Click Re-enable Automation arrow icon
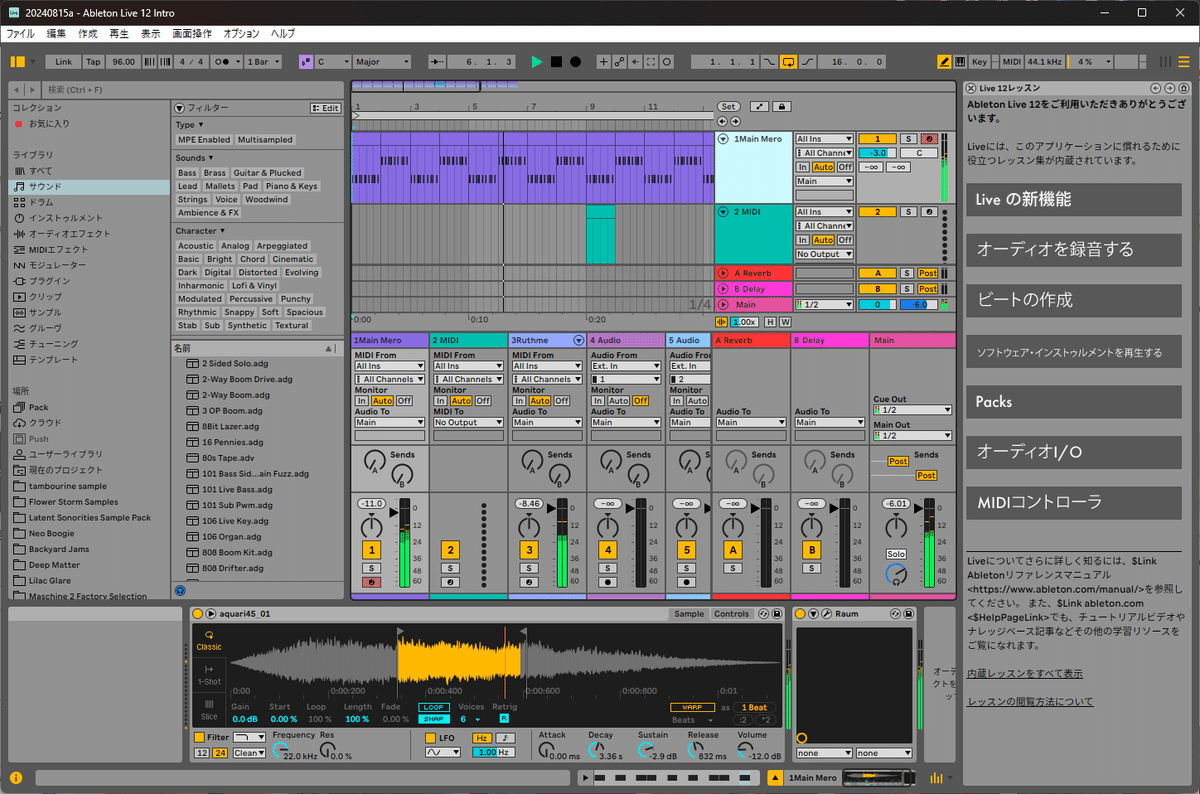The width and height of the screenshot is (1200, 794). (x=636, y=62)
